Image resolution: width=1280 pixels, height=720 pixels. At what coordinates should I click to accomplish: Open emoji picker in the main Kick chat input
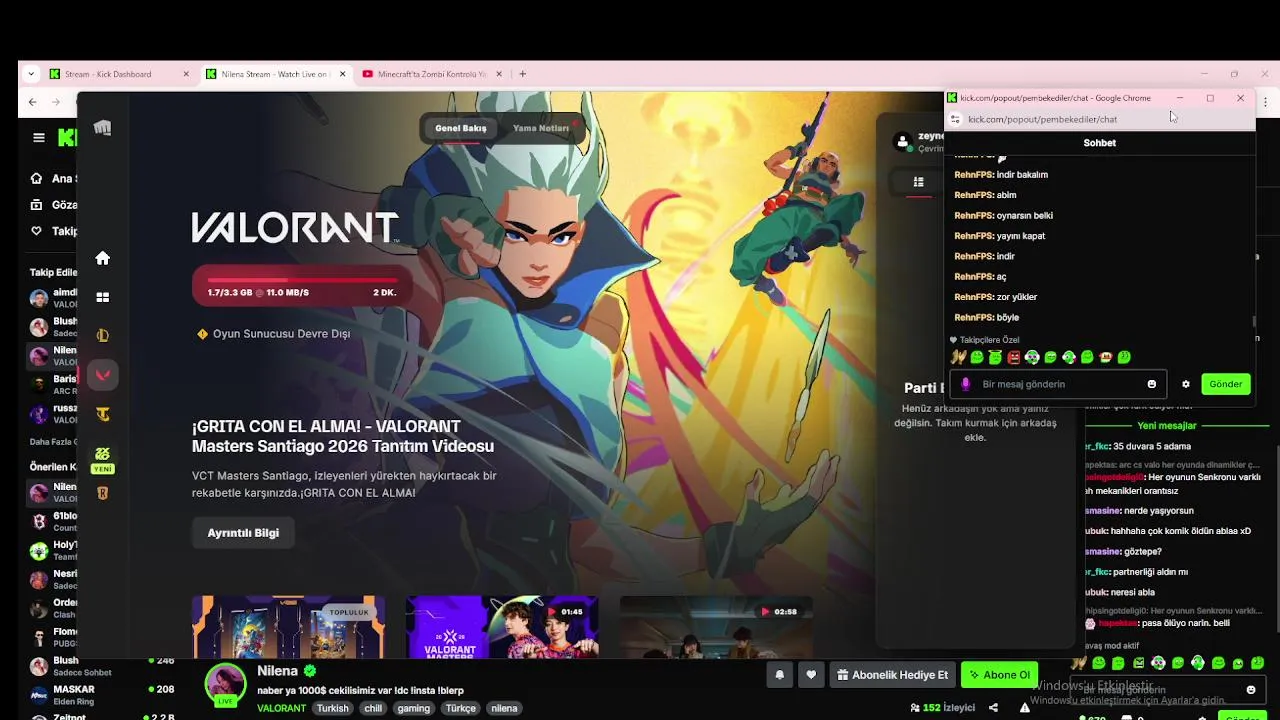click(x=1251, y=690)
